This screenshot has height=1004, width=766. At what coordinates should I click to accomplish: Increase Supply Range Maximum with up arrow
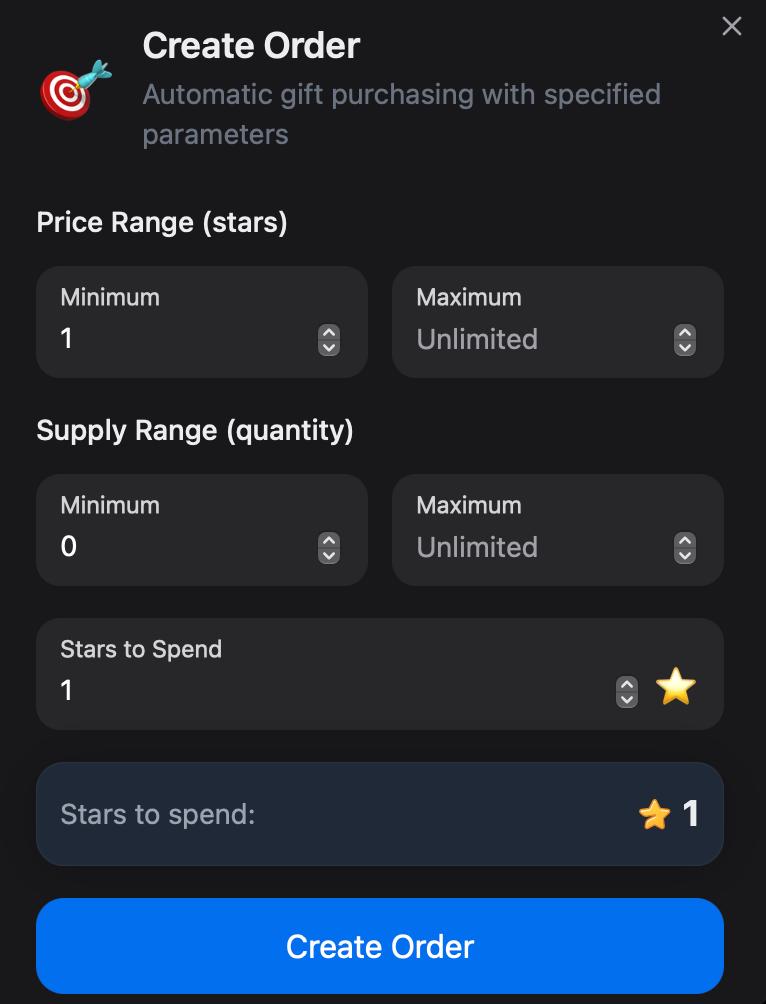tap(685, 540)
